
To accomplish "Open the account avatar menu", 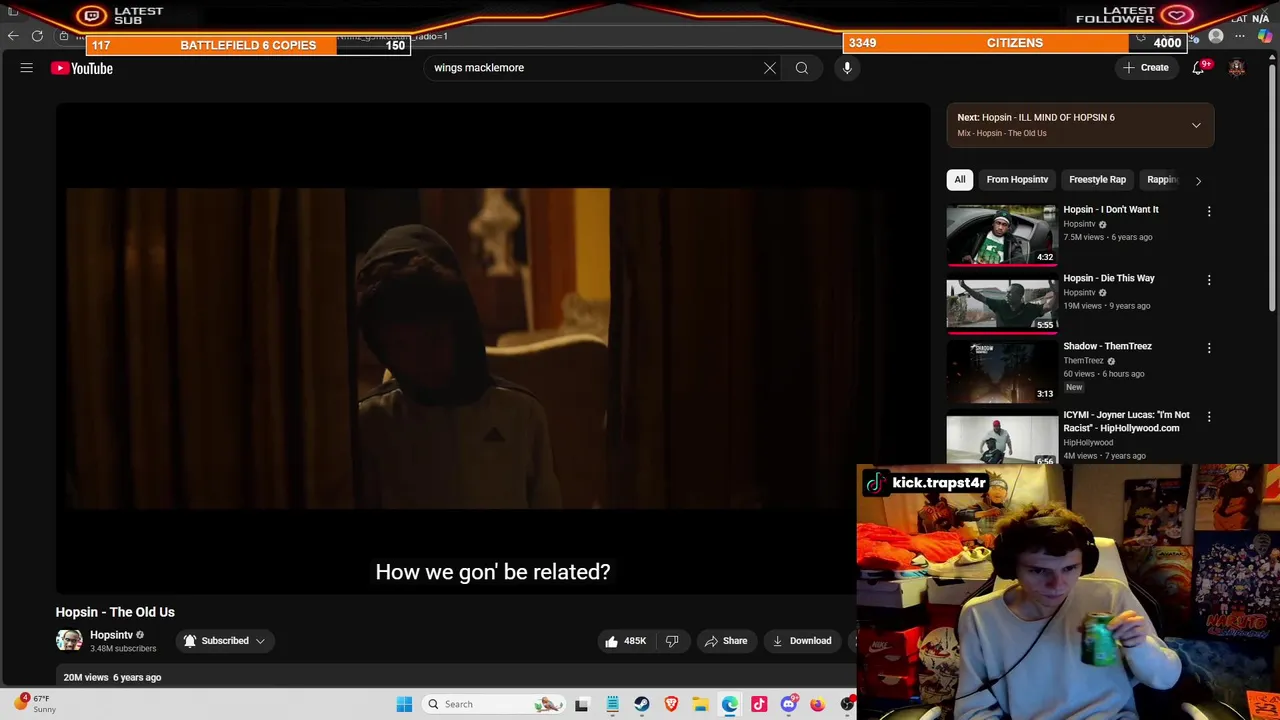I will coord(1237,68).
